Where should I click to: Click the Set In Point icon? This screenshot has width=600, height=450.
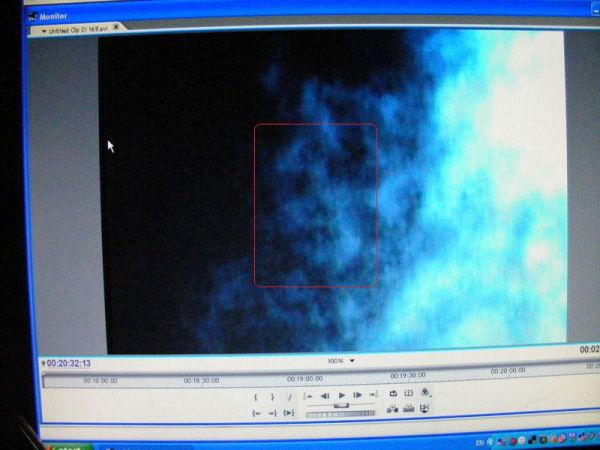click(257, 396)
